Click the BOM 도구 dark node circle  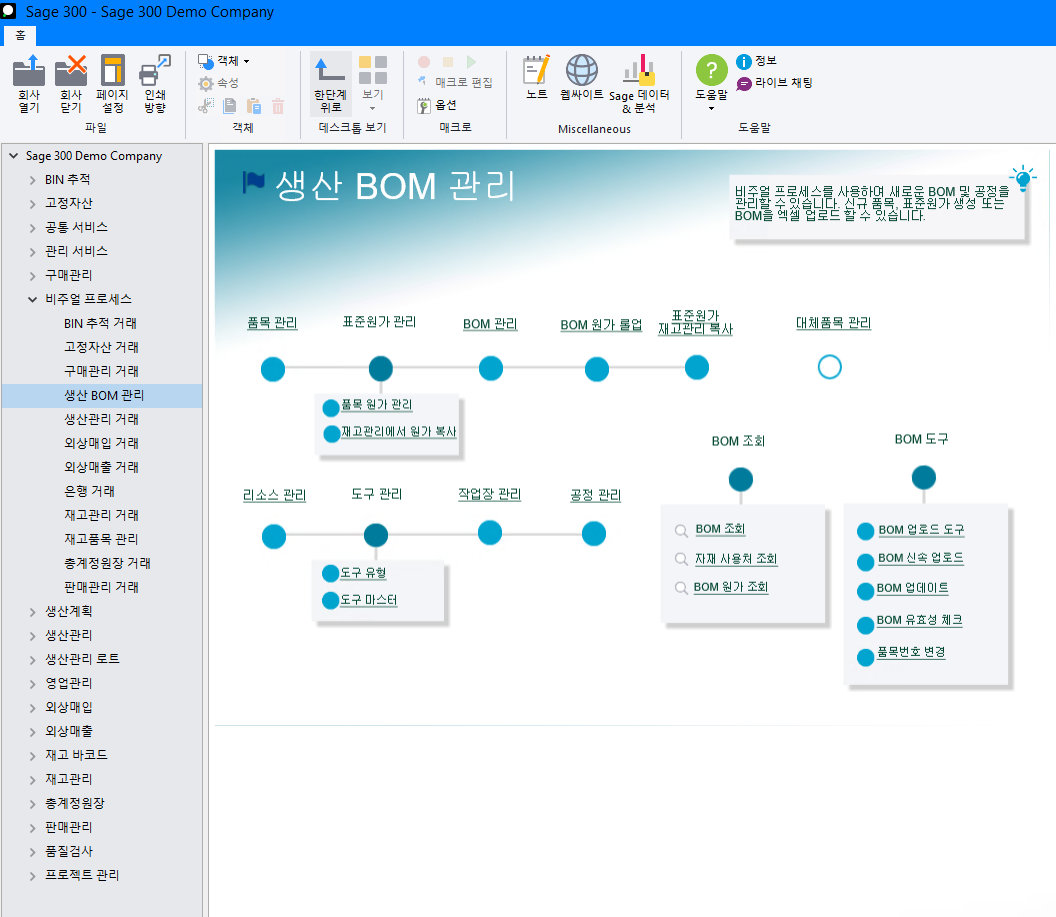point(923,477)
